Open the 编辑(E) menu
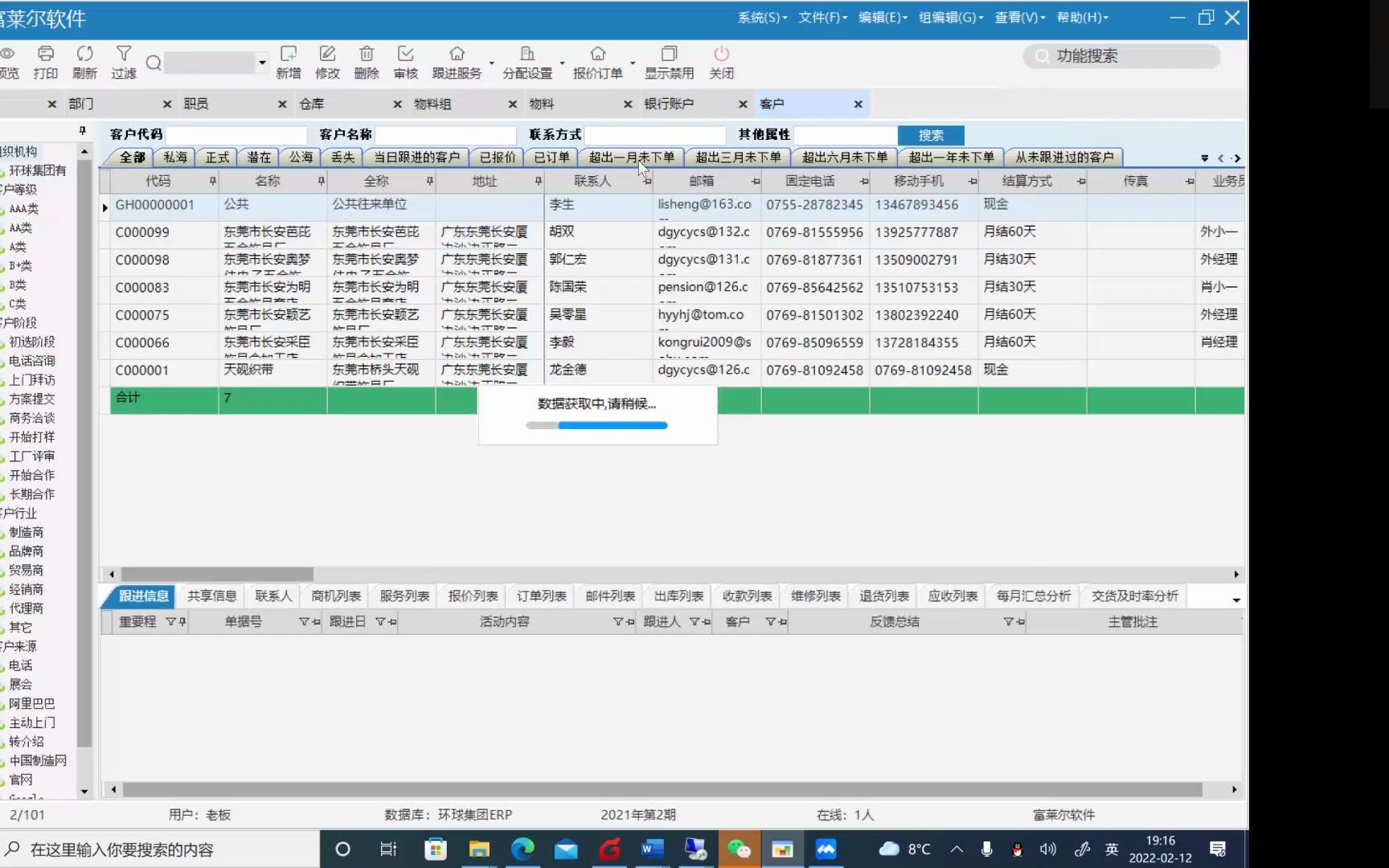This screenshot has width=1389, height=868. (x=883, y=17)
